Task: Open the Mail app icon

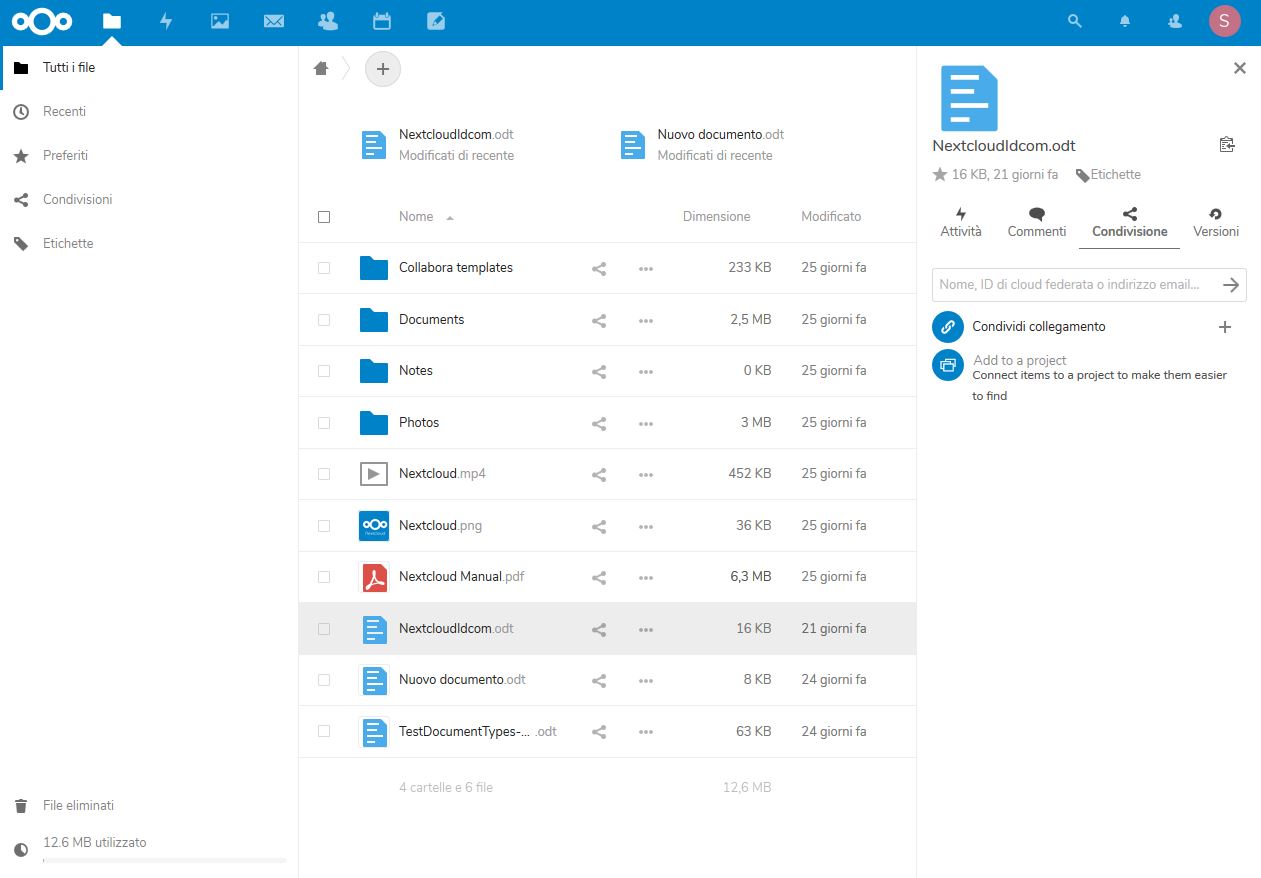Action: 274,21
